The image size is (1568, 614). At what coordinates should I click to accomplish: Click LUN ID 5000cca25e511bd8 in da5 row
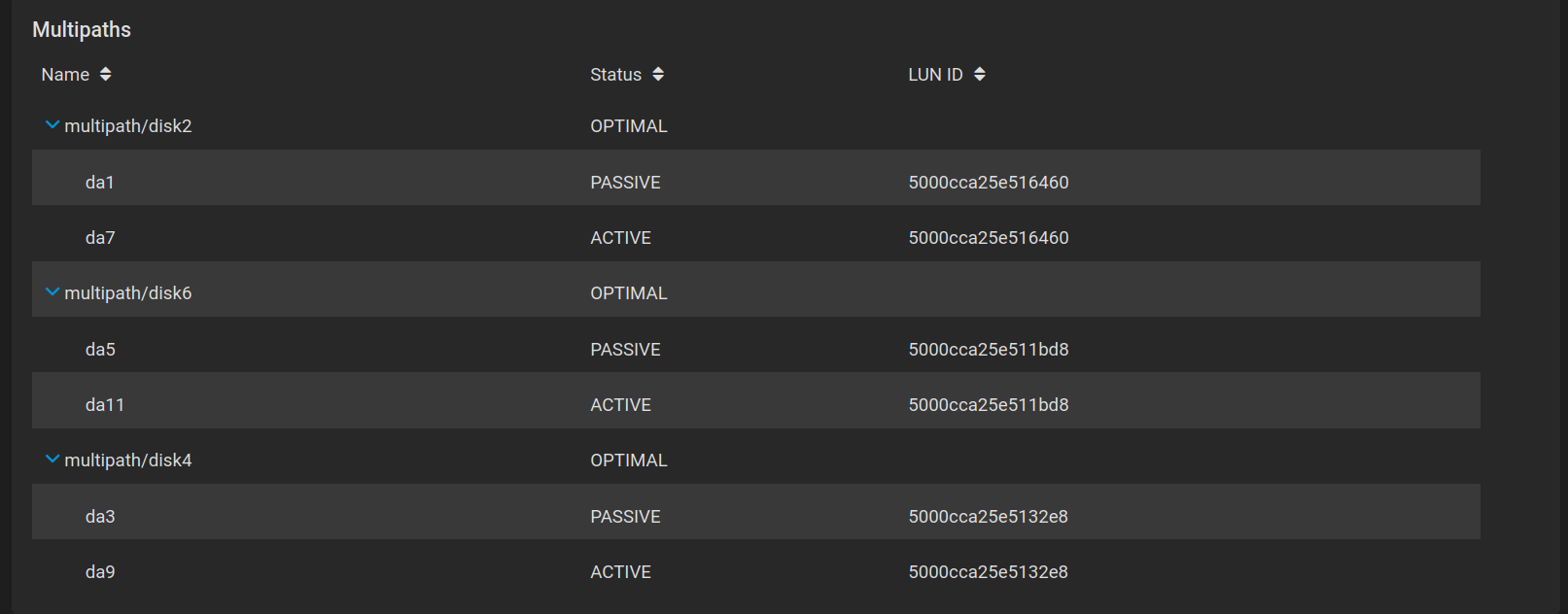click(x=989, y=350)
